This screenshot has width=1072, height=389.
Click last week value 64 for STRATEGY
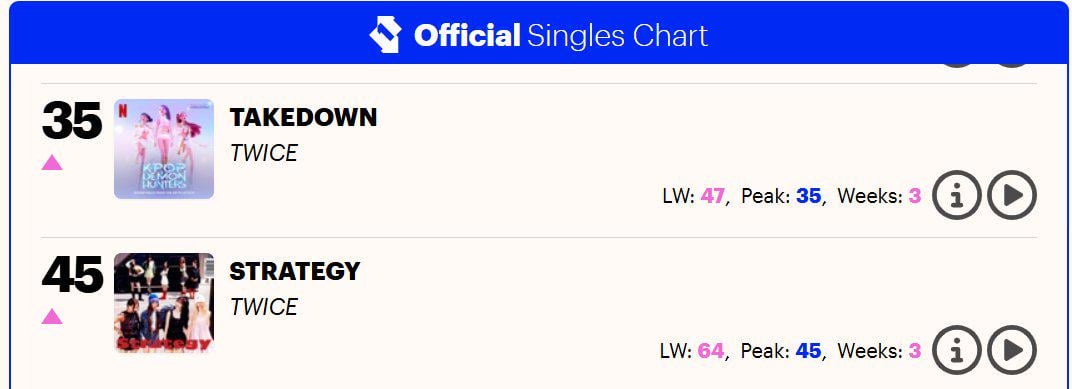[x=711, y=351]
